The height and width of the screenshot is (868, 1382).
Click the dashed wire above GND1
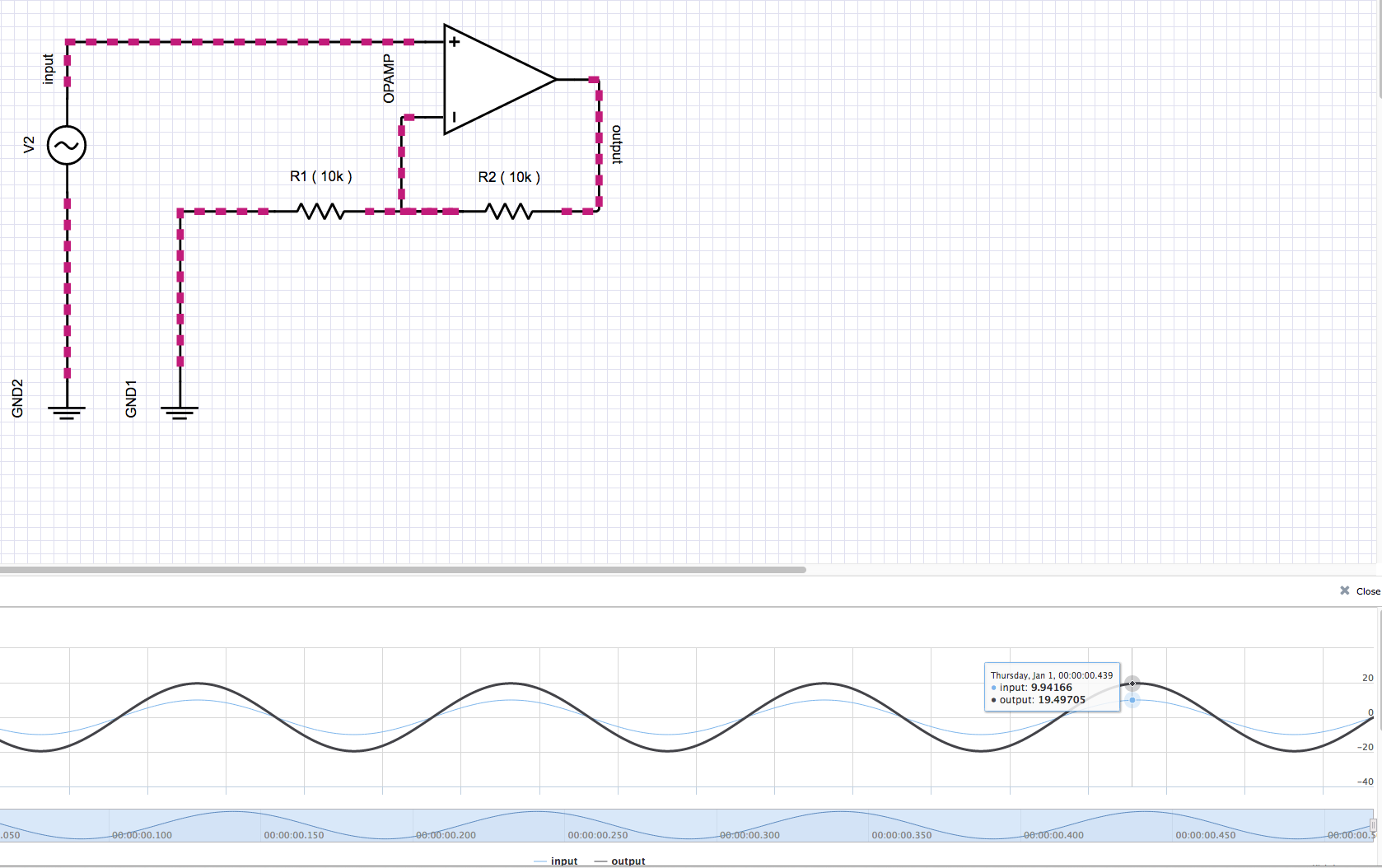click(x=180, y=288)
